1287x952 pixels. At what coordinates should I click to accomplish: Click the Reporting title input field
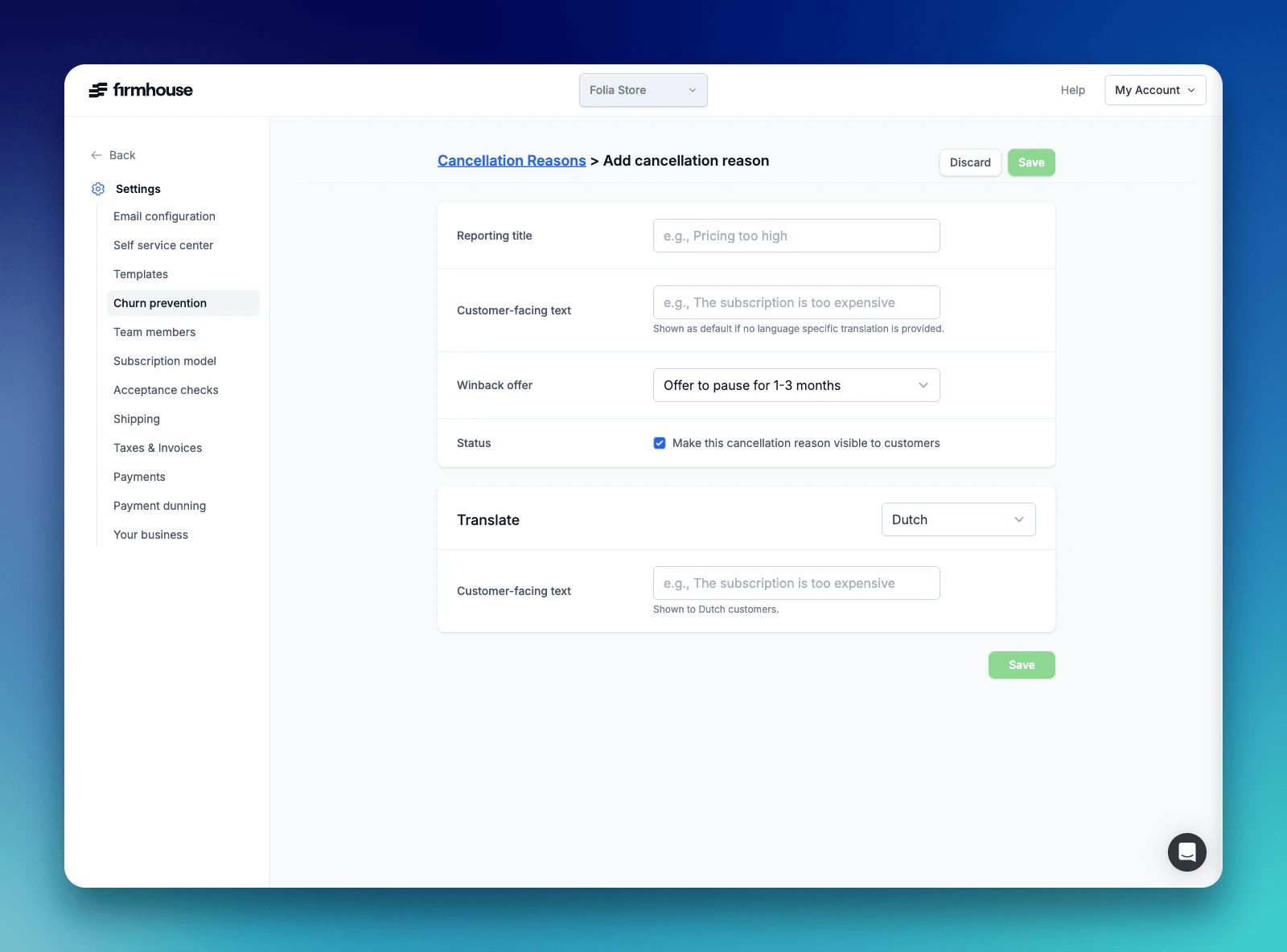coord(796,236)
